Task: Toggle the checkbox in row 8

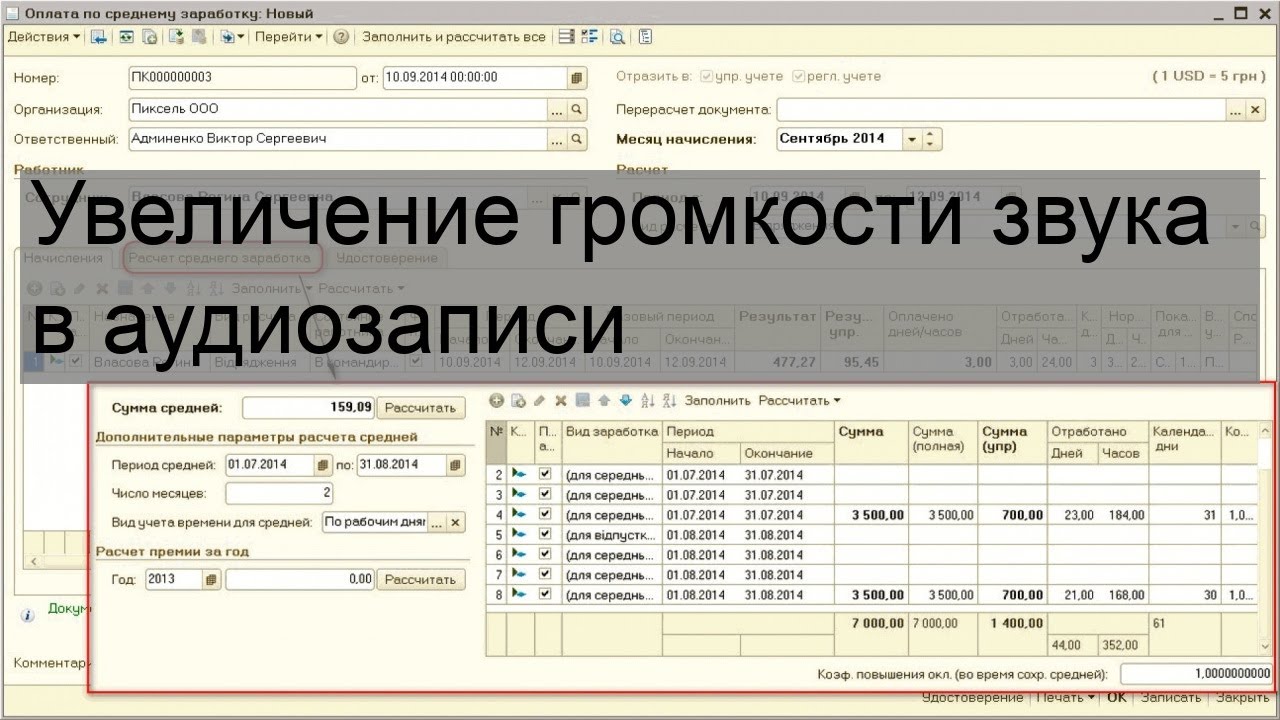Action: point(545,594)
